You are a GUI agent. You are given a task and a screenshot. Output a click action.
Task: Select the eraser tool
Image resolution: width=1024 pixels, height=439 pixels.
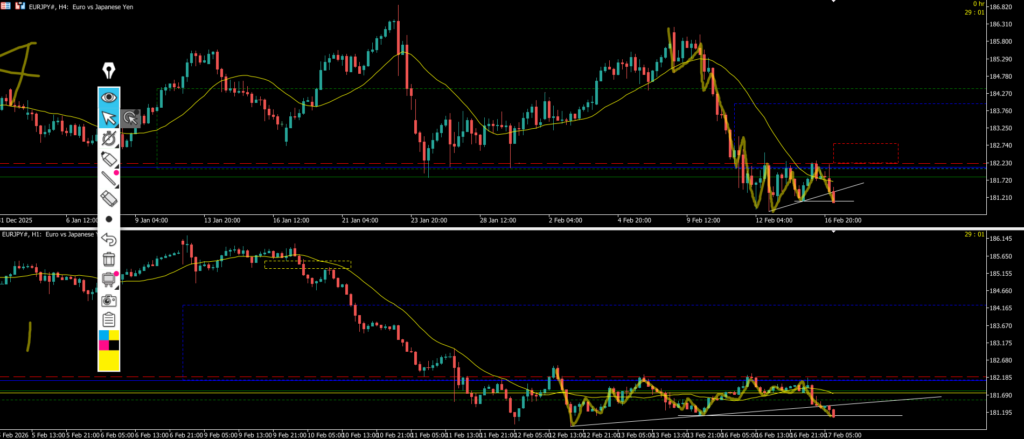tap(109, 201)
